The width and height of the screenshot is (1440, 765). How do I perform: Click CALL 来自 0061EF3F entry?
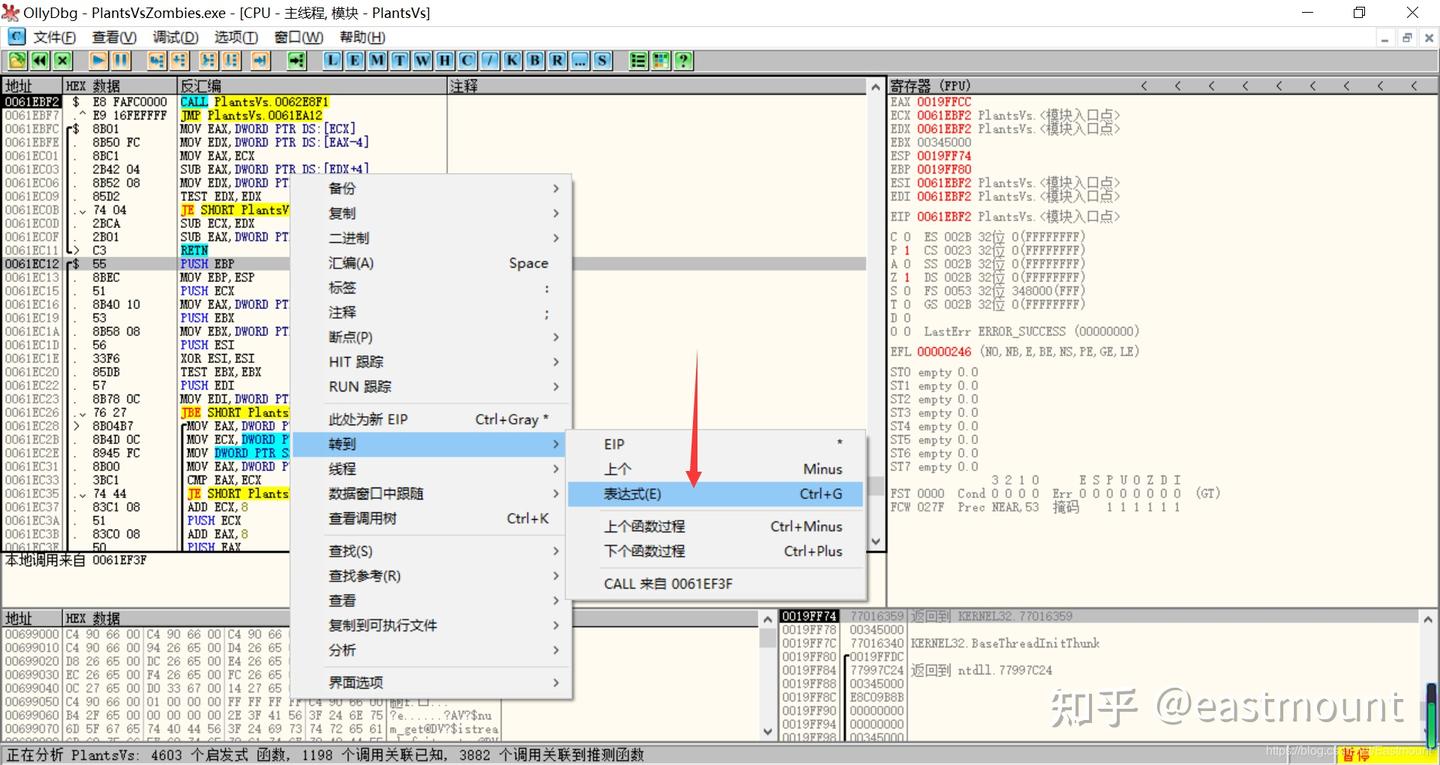point(666,583)
